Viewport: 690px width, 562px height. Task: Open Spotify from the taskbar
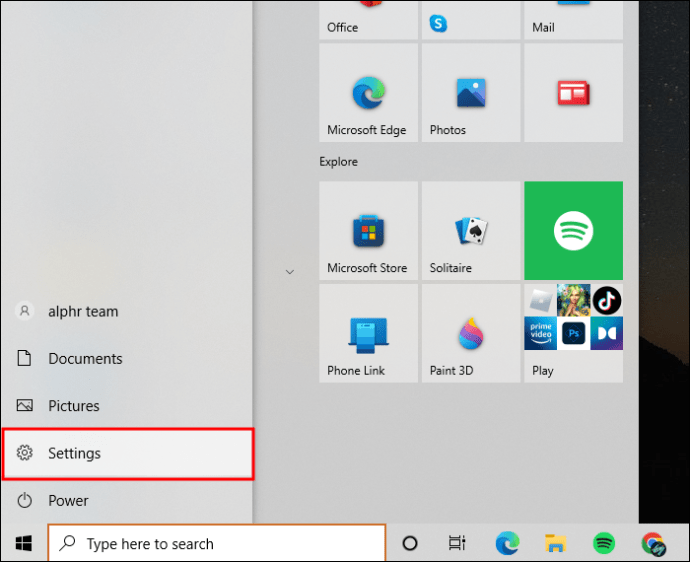604,543
